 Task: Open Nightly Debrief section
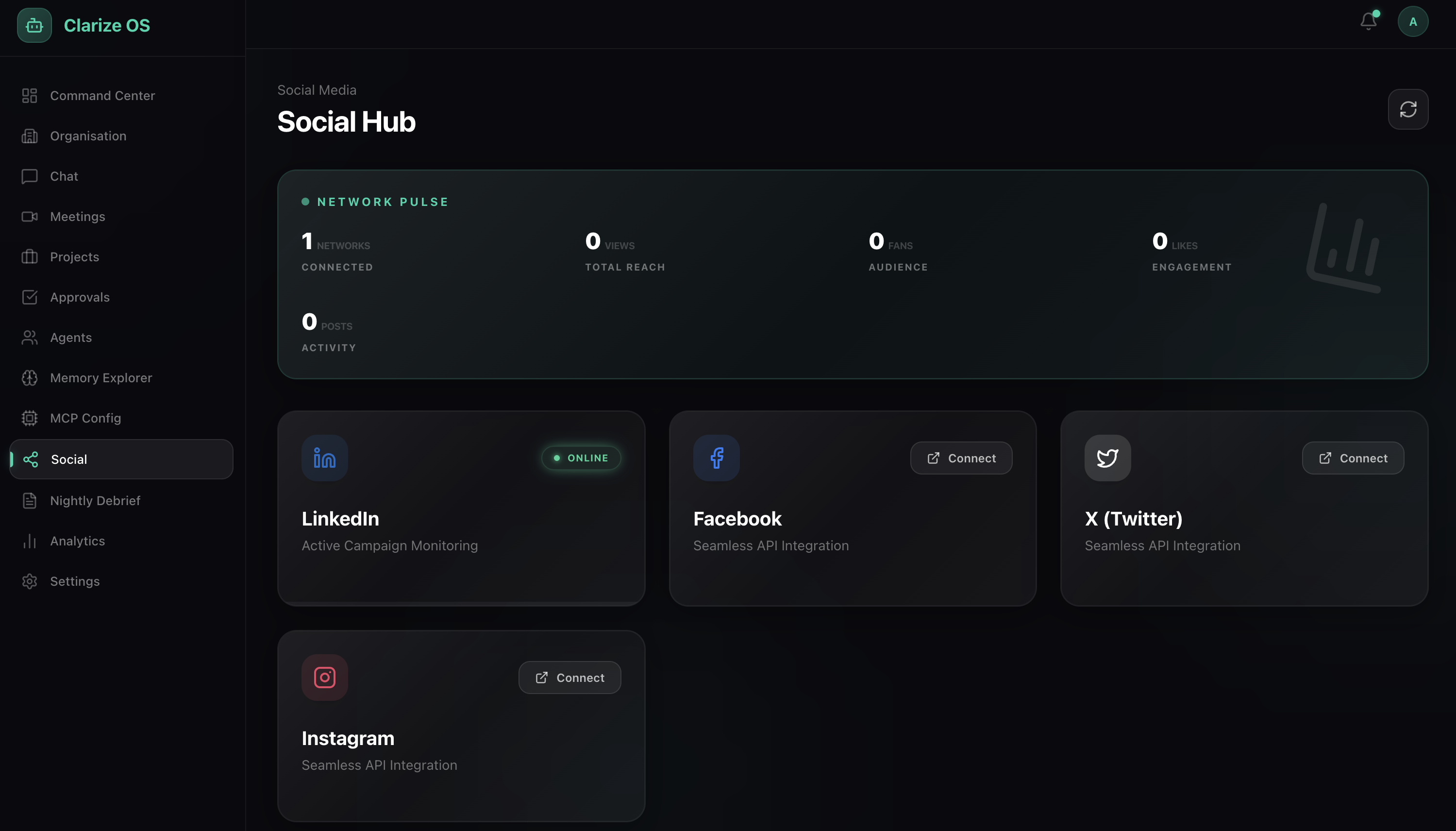pos(95,501)
